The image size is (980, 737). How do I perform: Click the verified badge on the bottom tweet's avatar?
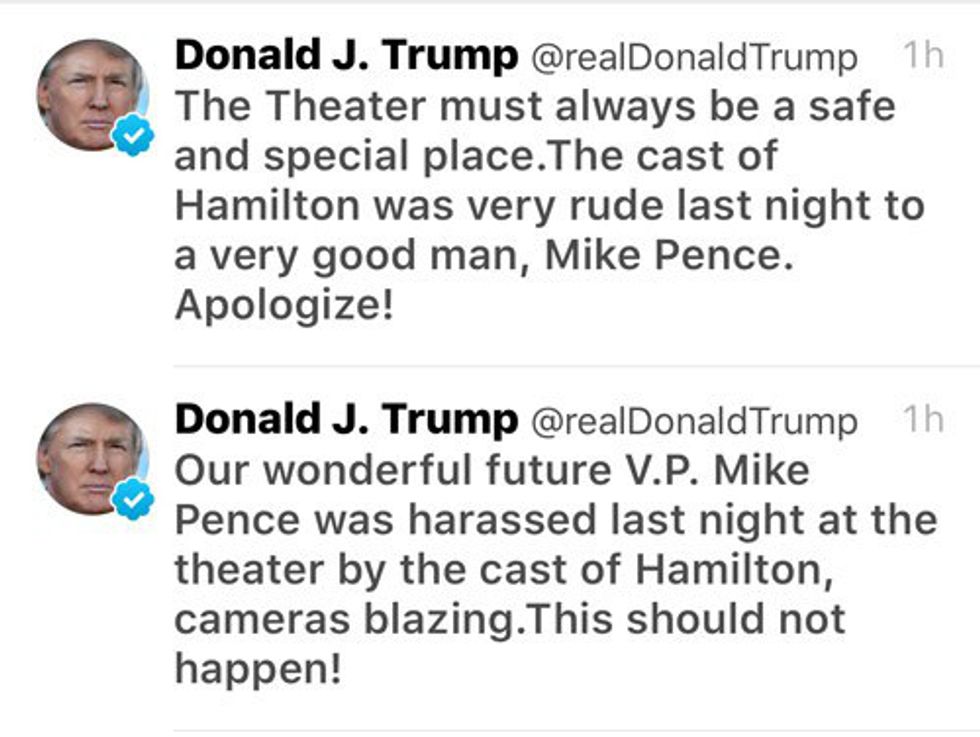tap(132, 498)
